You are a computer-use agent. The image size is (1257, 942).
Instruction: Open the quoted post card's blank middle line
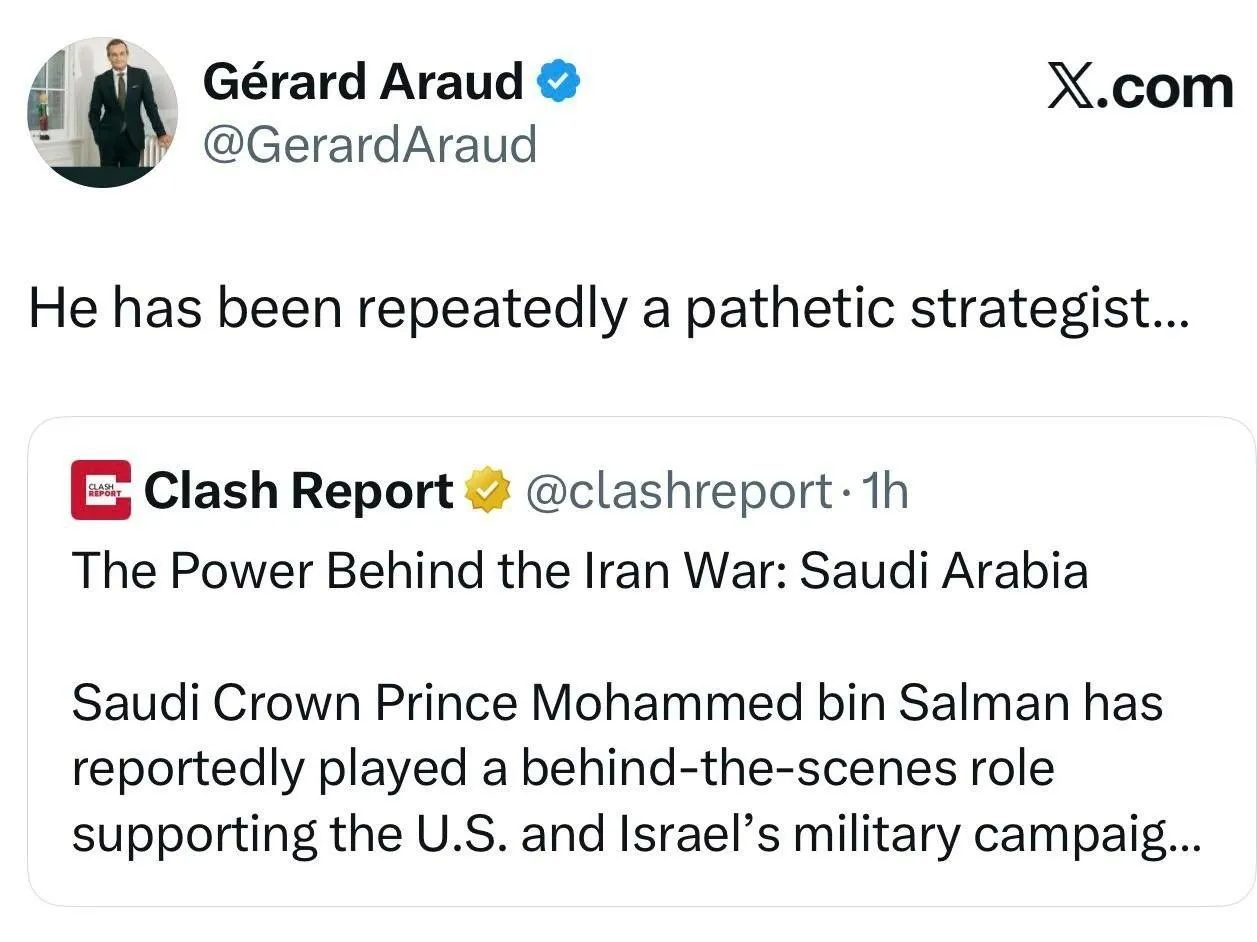(x=640, y=637)
